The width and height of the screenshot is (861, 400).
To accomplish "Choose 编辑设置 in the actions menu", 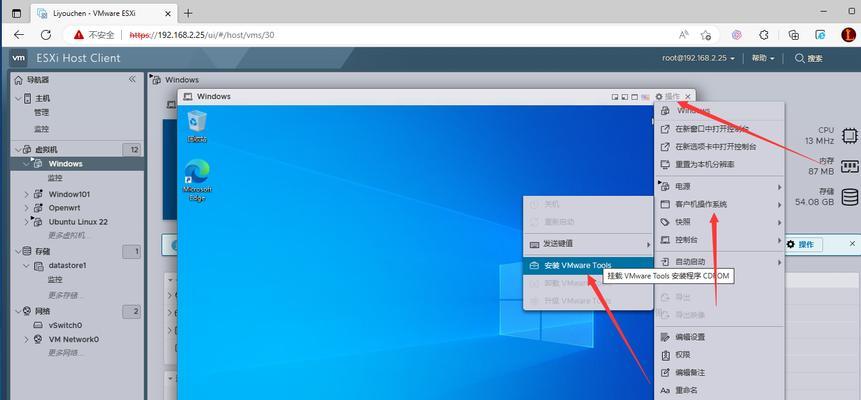I will pos(720,337).
